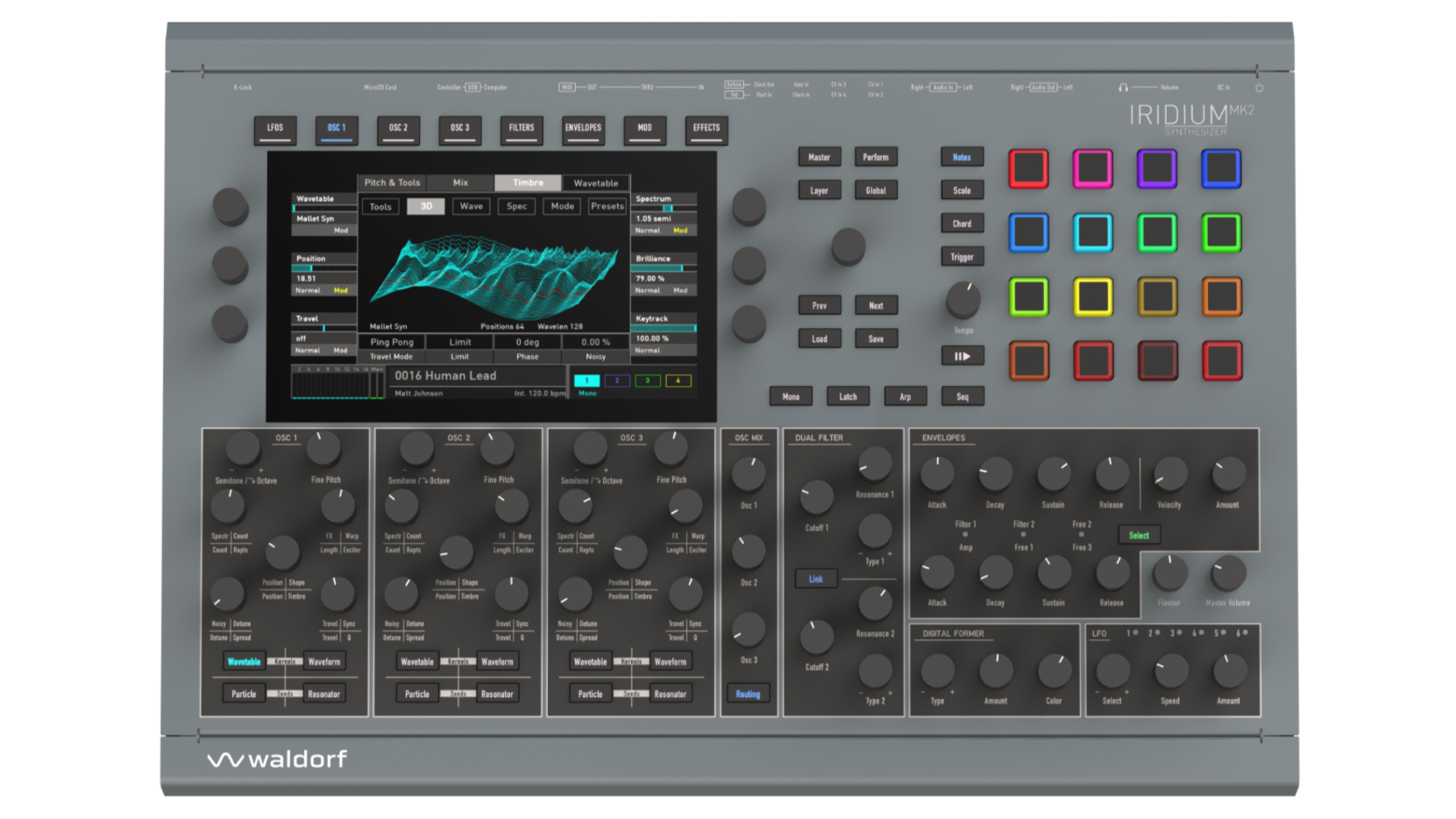
Task: Open the Wave display view
Action: [471, 206]
